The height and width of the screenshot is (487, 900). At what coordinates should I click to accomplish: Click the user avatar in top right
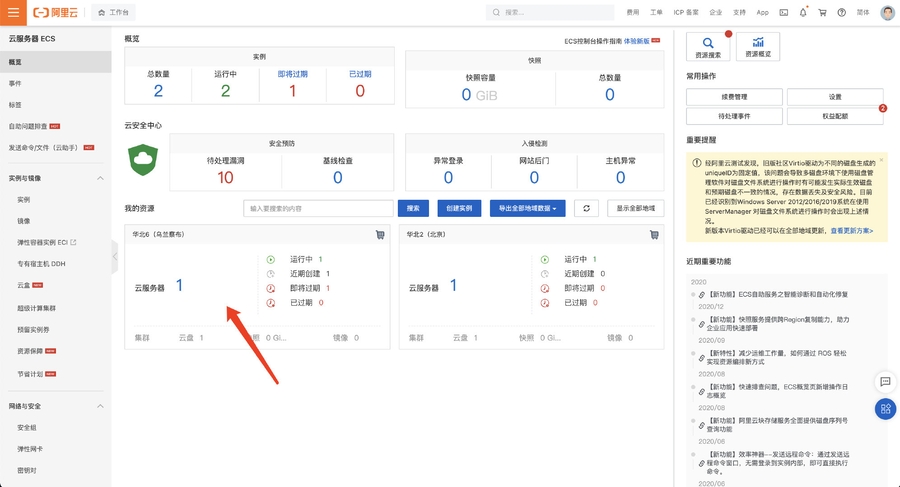click(x=887, y=13)
